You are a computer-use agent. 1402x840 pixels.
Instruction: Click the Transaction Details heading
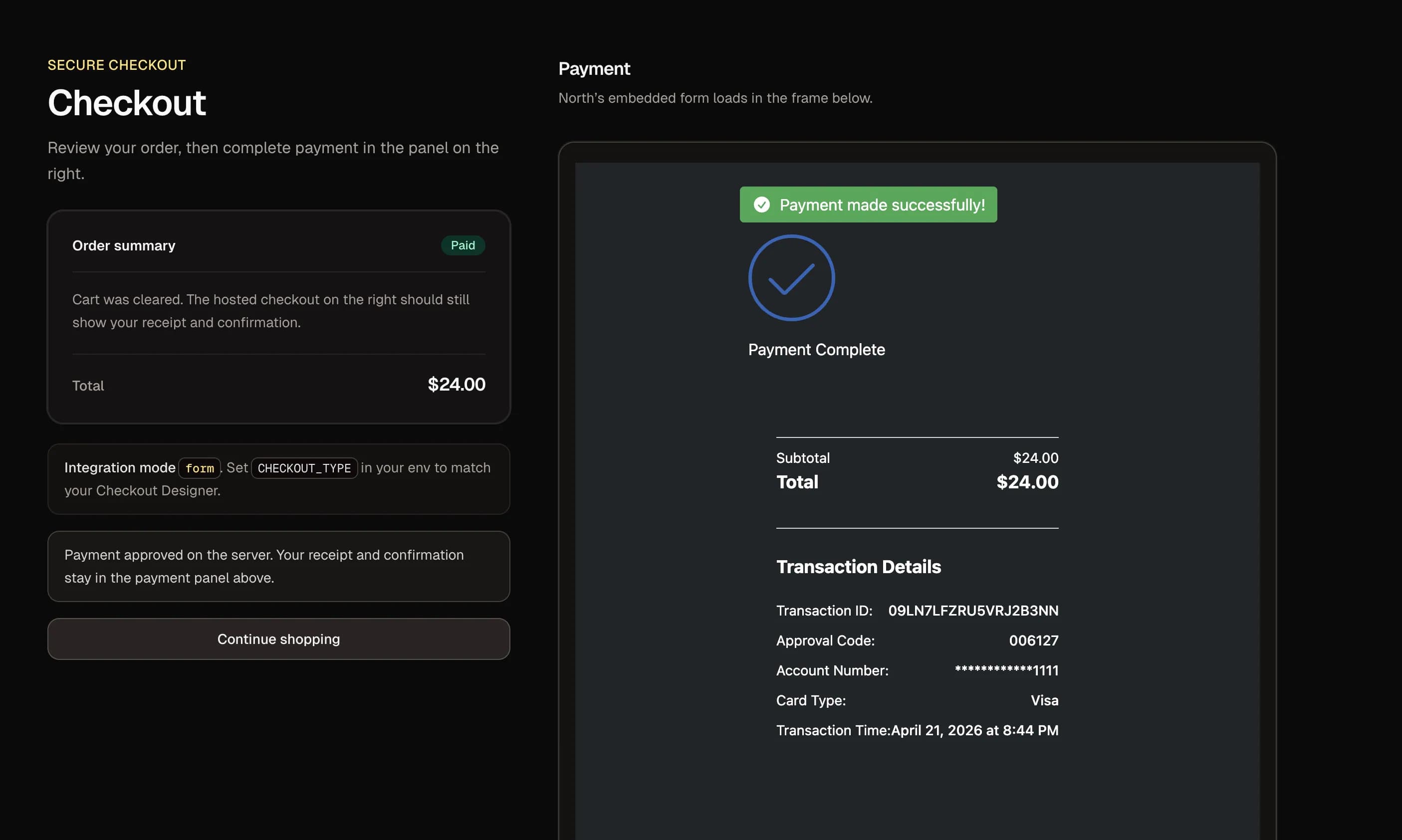[x=858, y=567]
